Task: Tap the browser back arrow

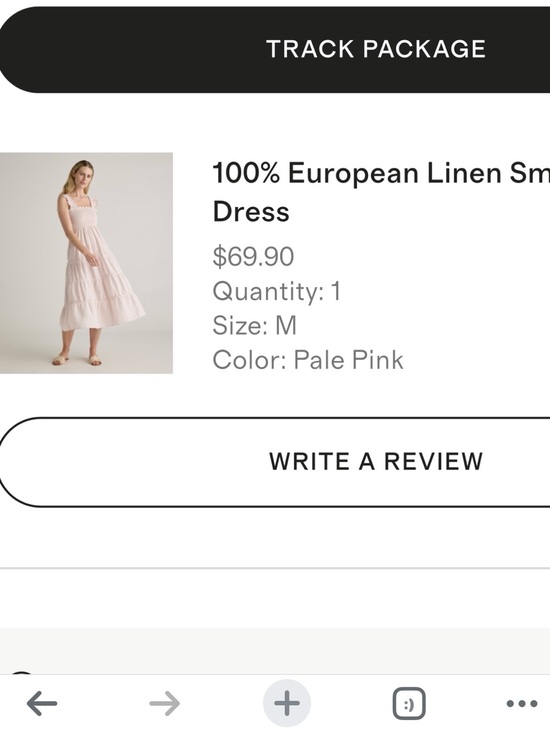Action: [42, 703]
